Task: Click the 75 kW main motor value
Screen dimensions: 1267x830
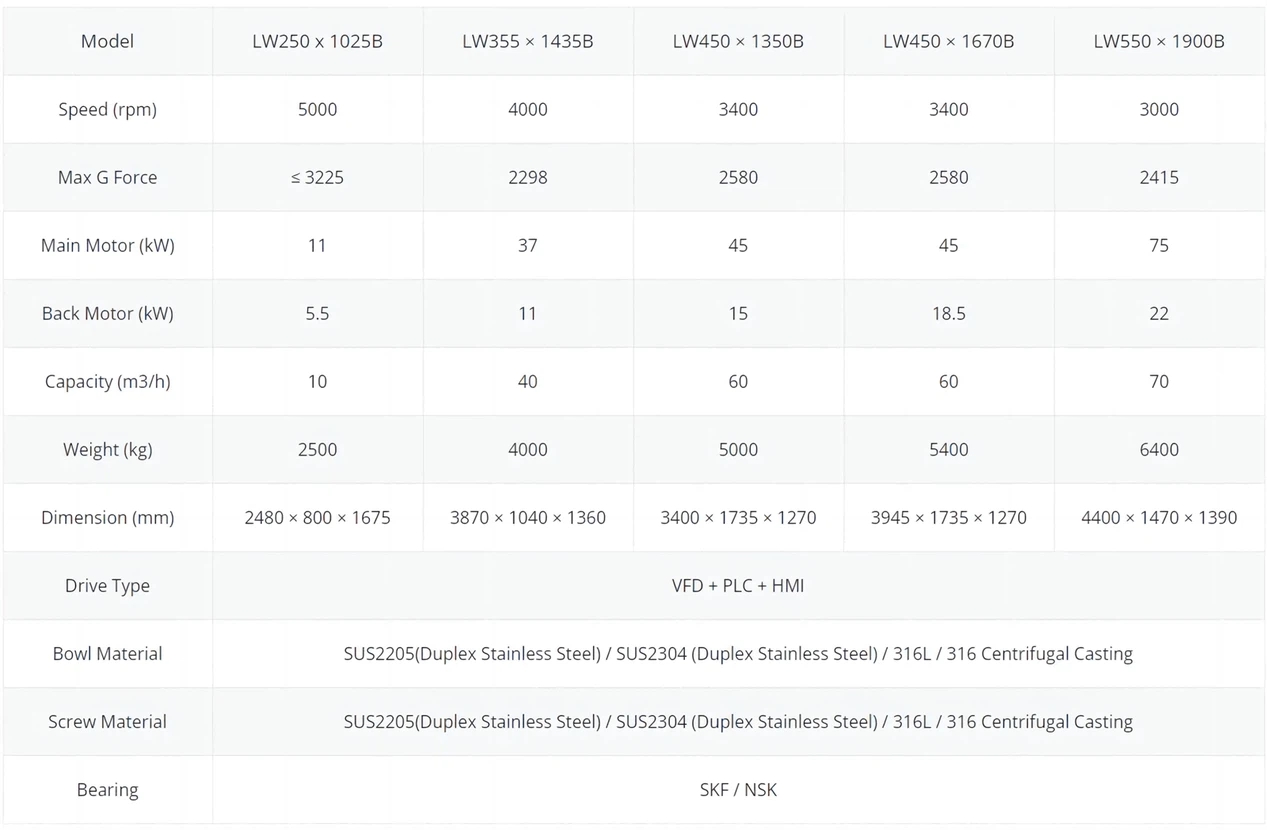Action: pos(1158,245)
